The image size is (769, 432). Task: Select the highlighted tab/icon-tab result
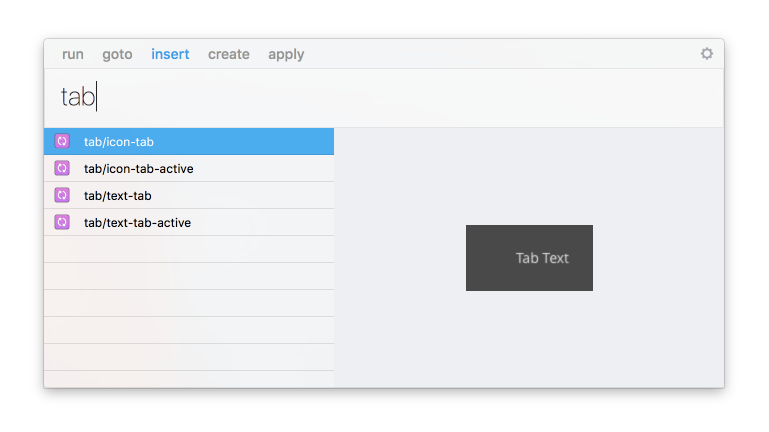(x=190, y=142)
